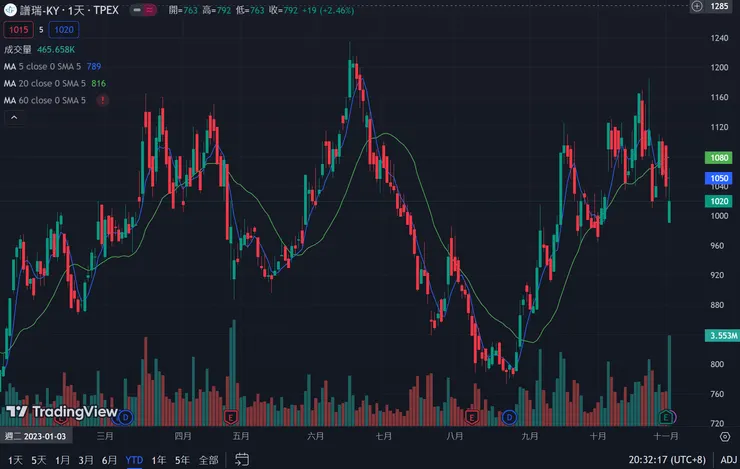Screen dimensions: 740x469
Task: Click the red 1015 sell price button
Action: [18, 30]
